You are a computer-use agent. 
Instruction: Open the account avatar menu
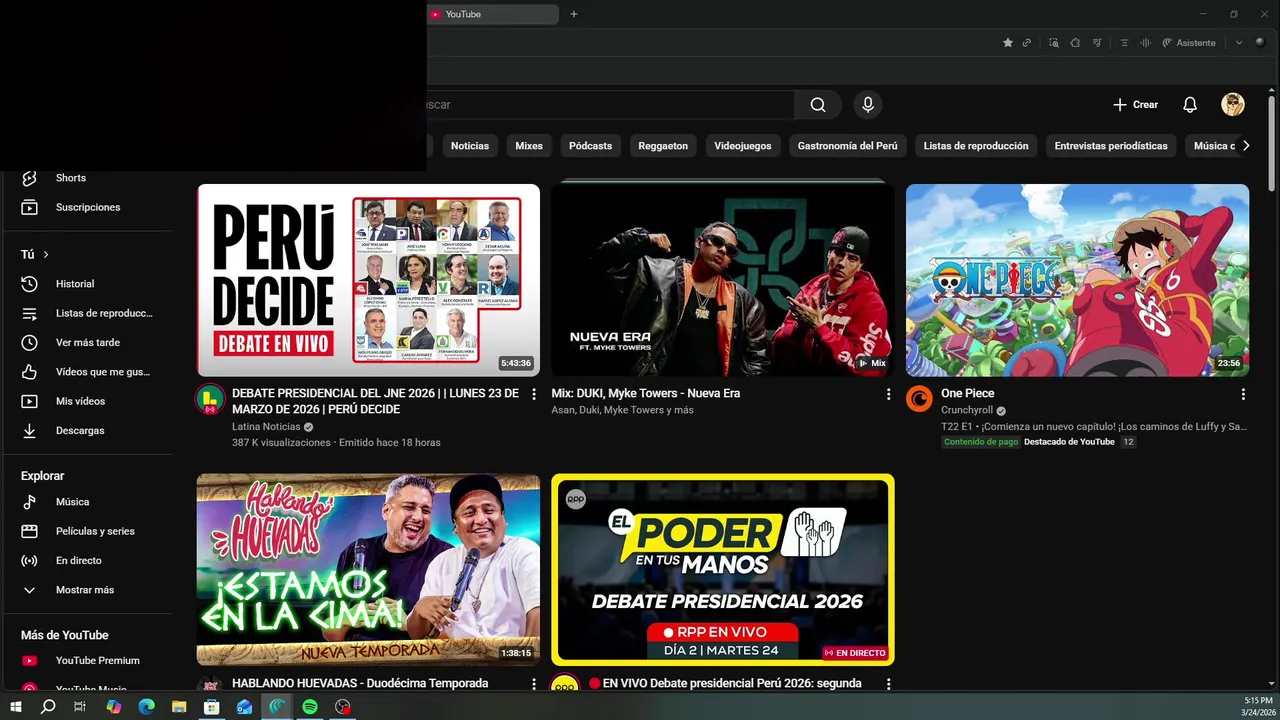tap(1232, 105)
